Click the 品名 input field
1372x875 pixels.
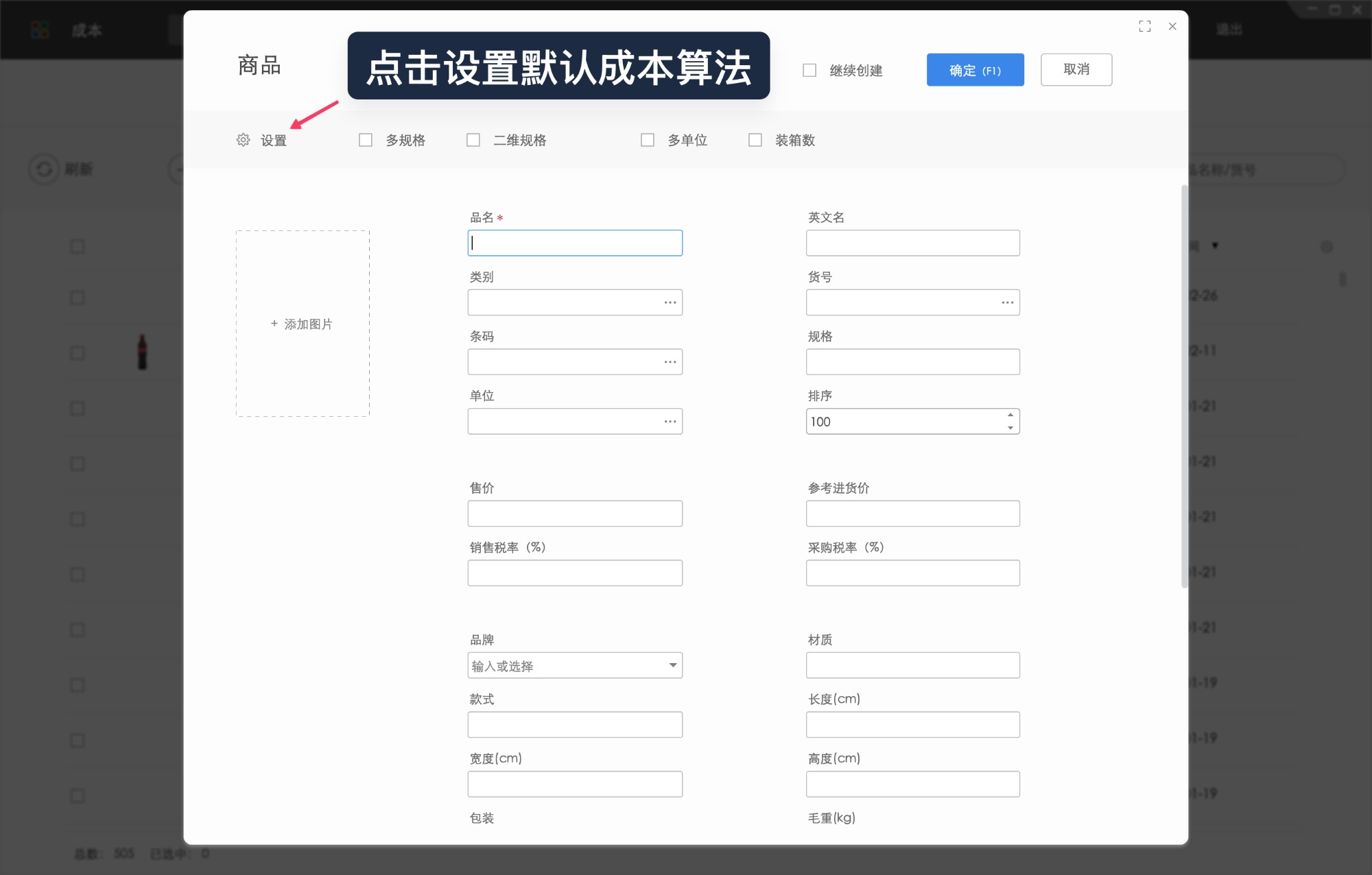[x=575, y=242]
